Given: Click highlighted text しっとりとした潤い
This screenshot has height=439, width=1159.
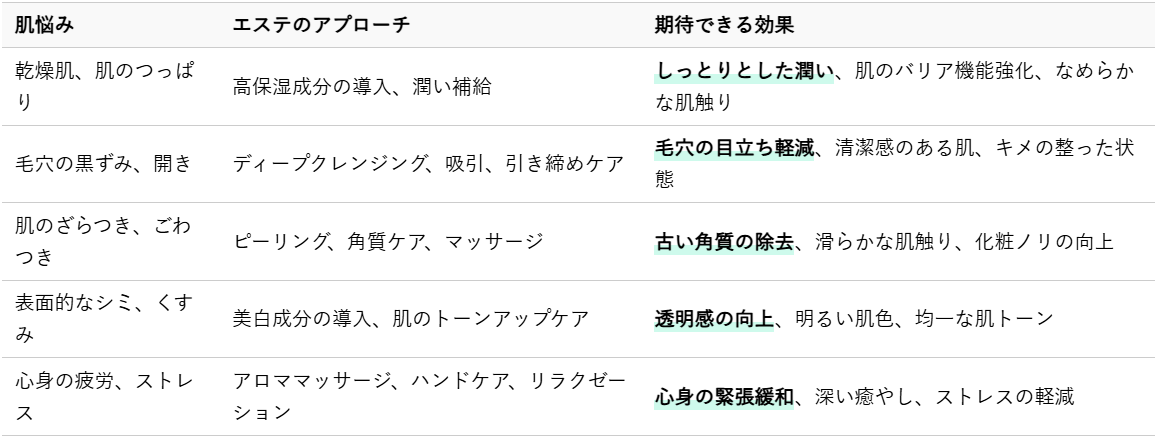Looking at the screenshot, I should point(744,71).
